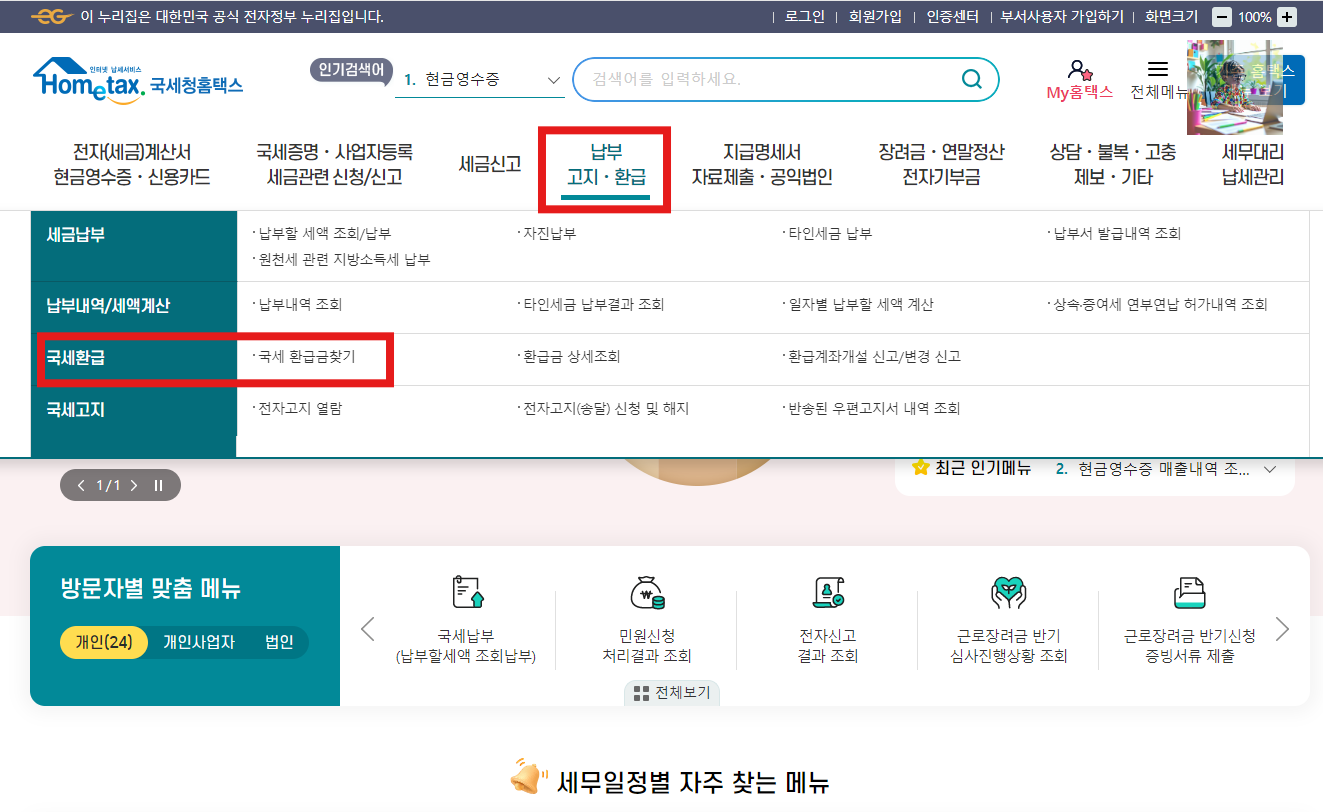Switch visitor menu to 법인
This screenshot has height=812, width=1323.
[281, 643]
